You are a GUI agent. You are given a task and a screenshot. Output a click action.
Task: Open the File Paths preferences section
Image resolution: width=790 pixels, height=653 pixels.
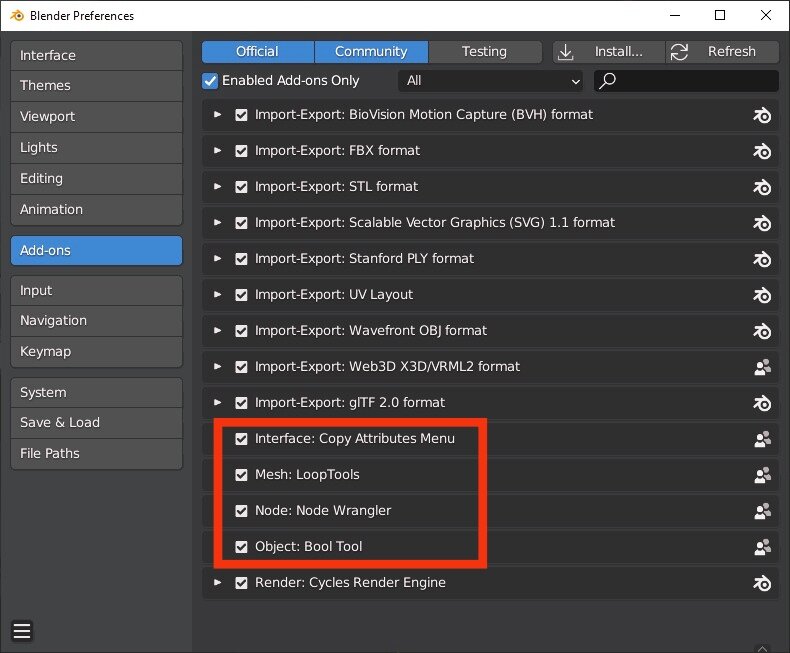click(x=96, y=454)
